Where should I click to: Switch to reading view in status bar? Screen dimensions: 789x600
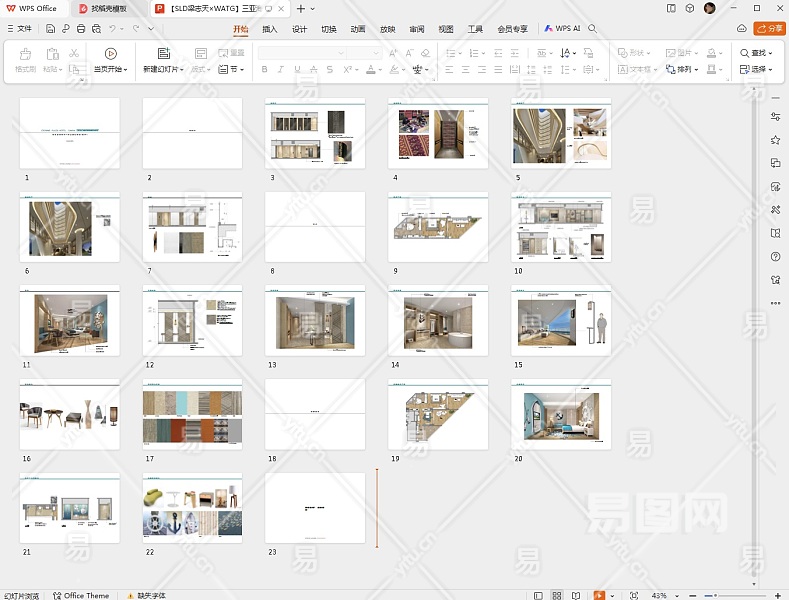[575, 595]
